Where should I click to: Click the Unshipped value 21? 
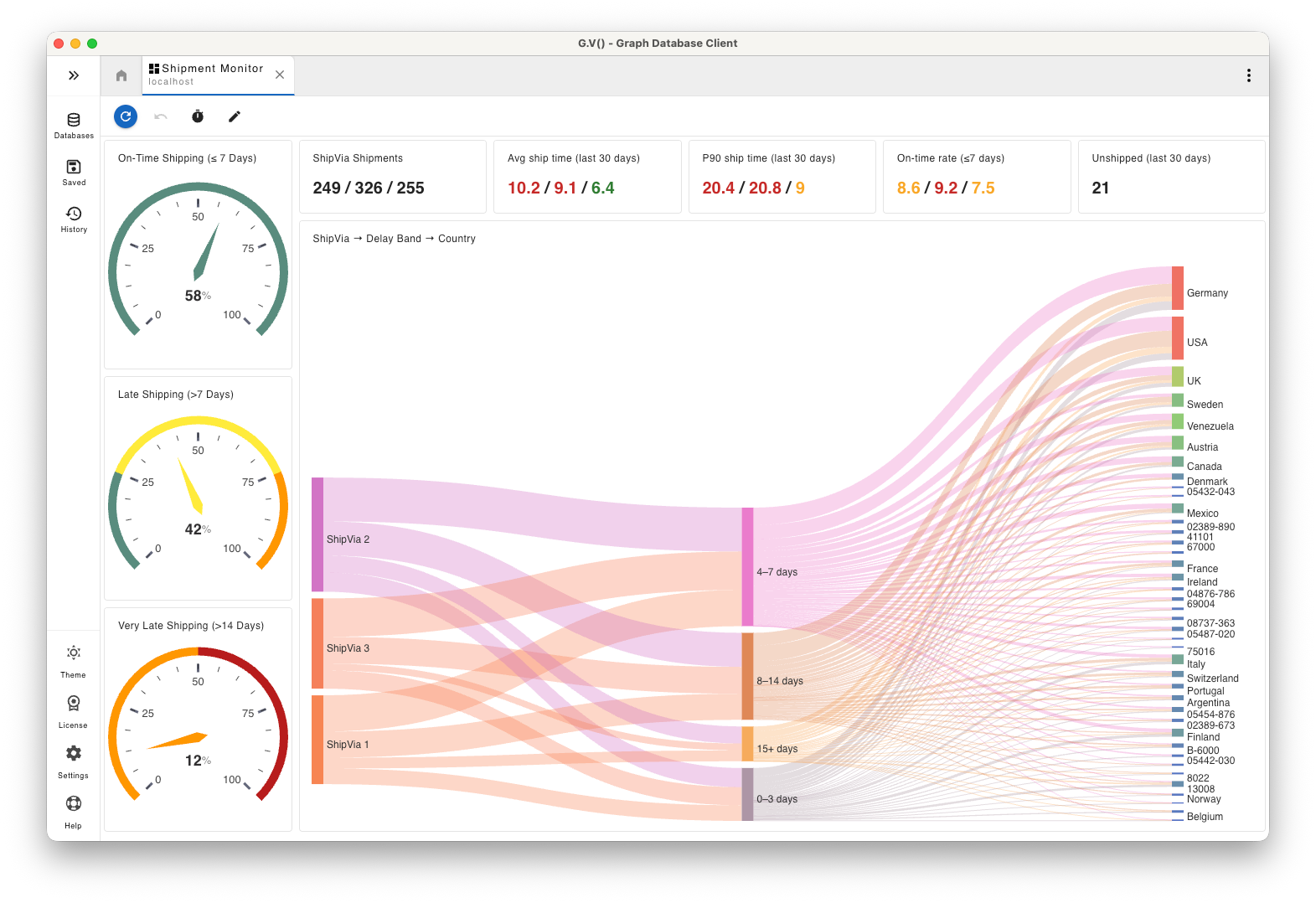[1101, 188]
